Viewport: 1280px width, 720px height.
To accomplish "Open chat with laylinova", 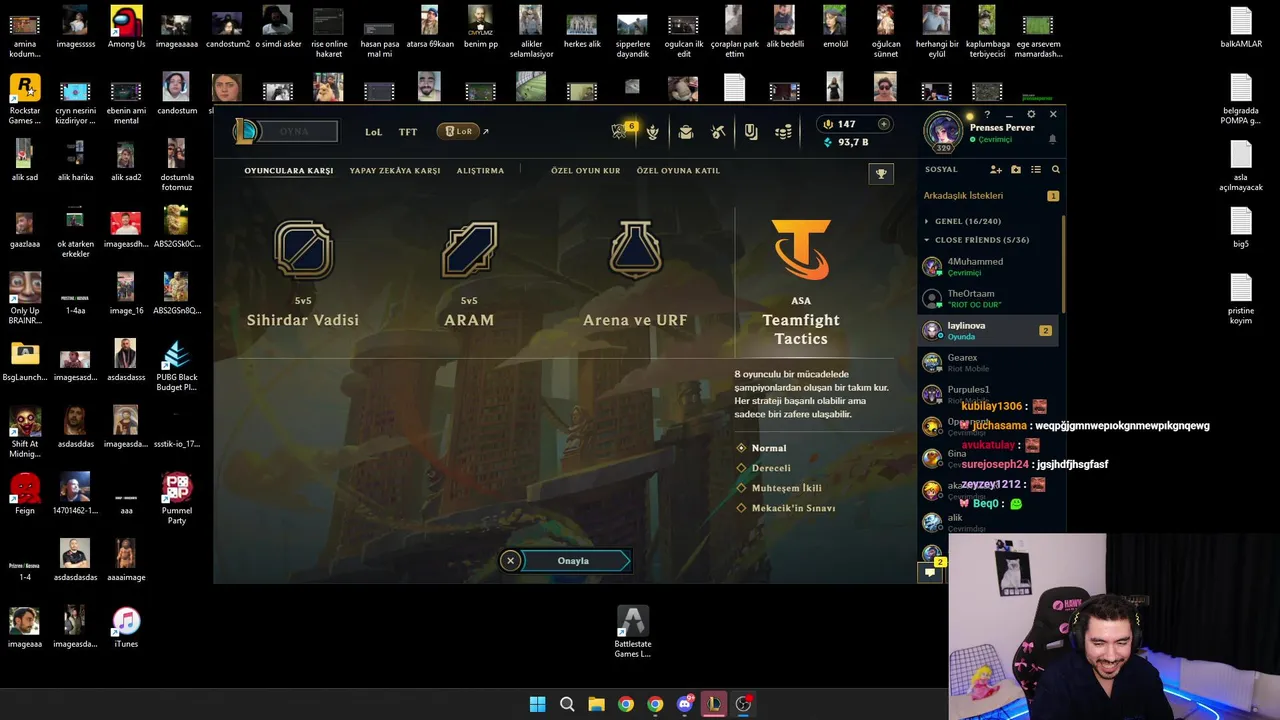I will [x=989, y=330].
